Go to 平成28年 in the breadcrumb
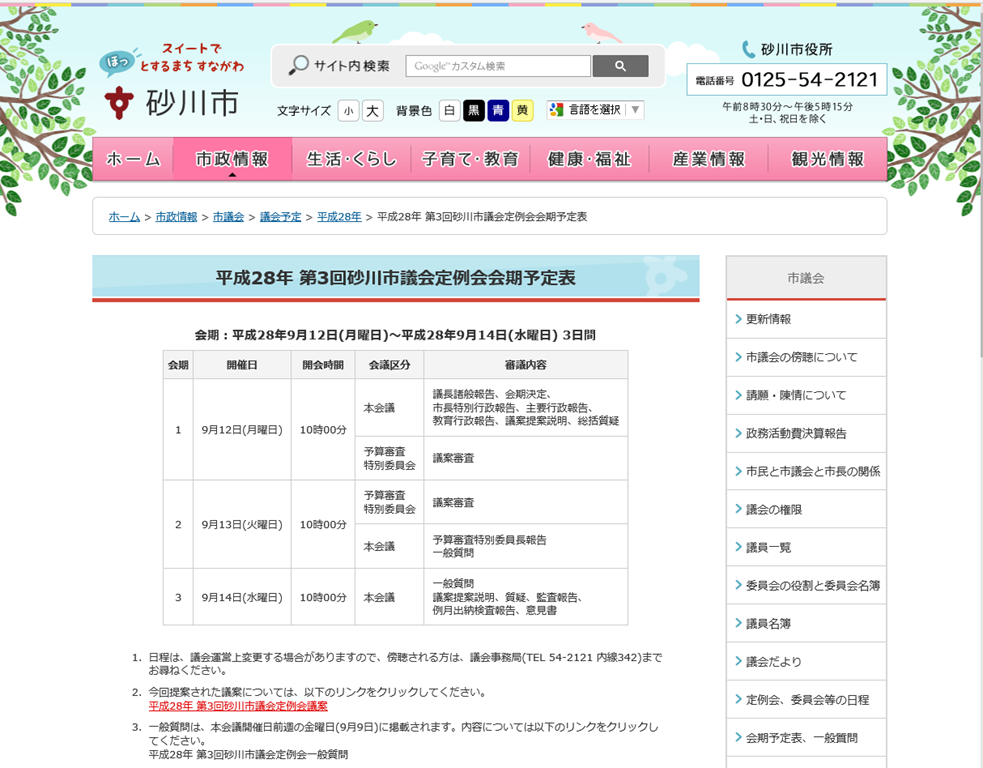The height and width of the screenshot is (768, 983). (x=339, y=216)
